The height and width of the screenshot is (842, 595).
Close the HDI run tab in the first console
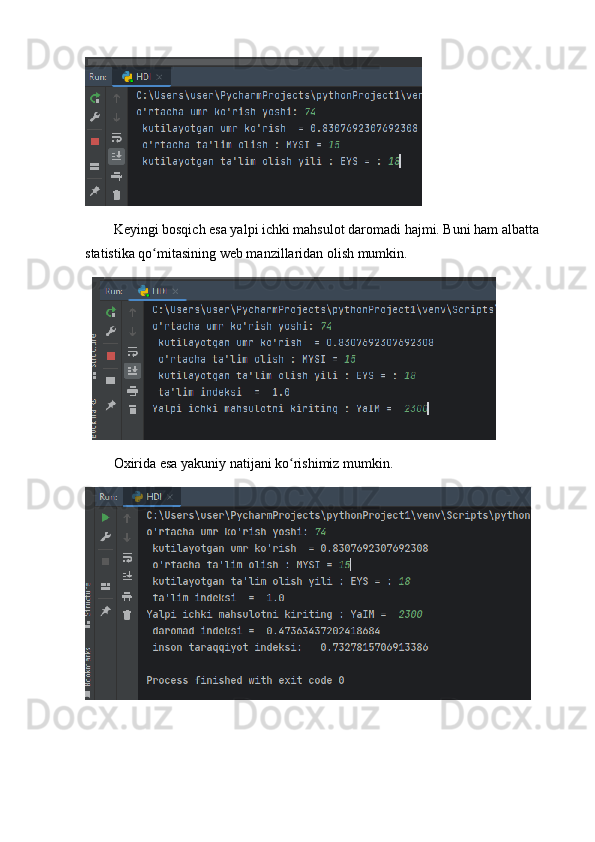[x=159, y=77]
